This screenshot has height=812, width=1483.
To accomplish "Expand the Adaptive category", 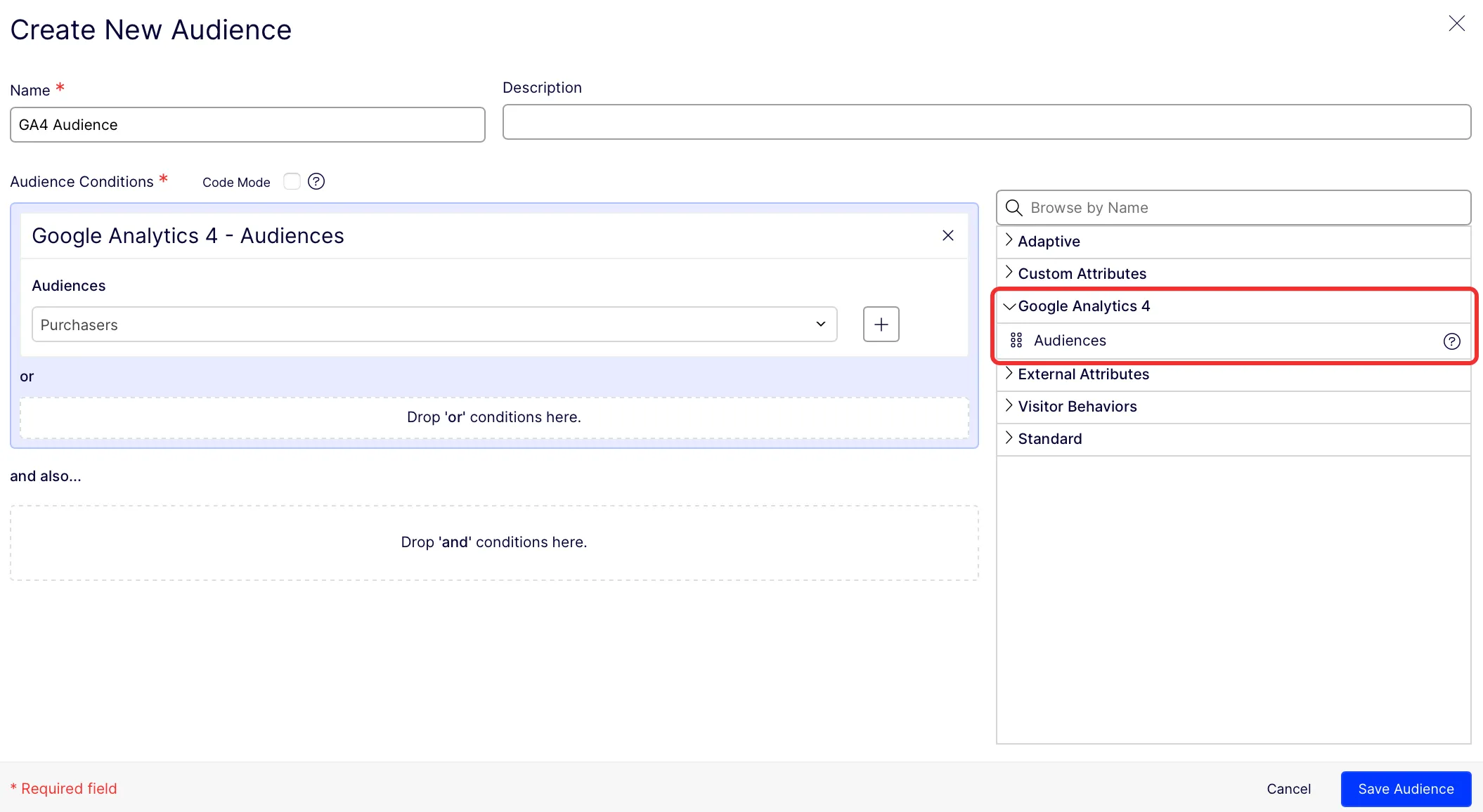I will 1233,242.
